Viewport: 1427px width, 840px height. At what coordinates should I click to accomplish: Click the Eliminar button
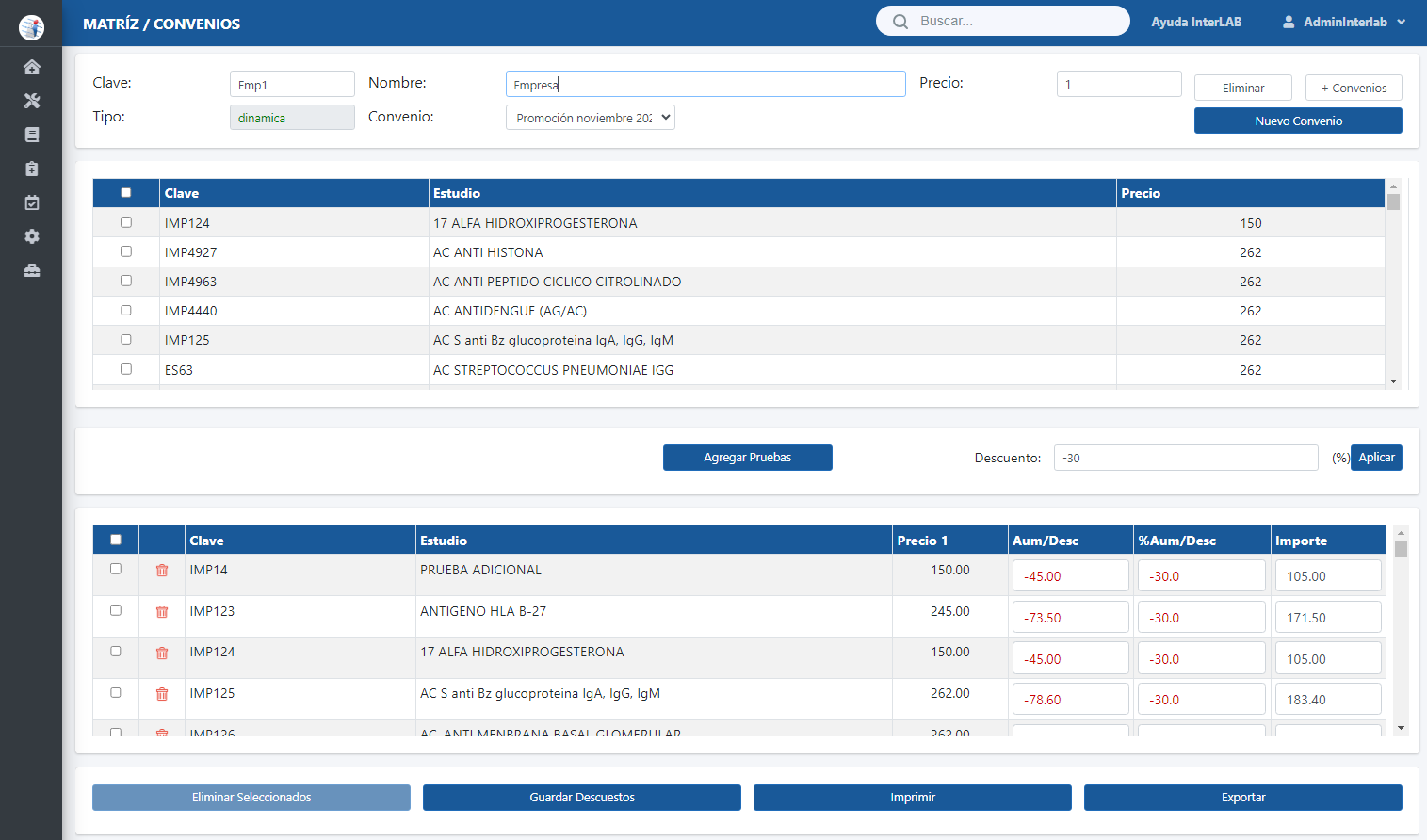coord(1243,88)
